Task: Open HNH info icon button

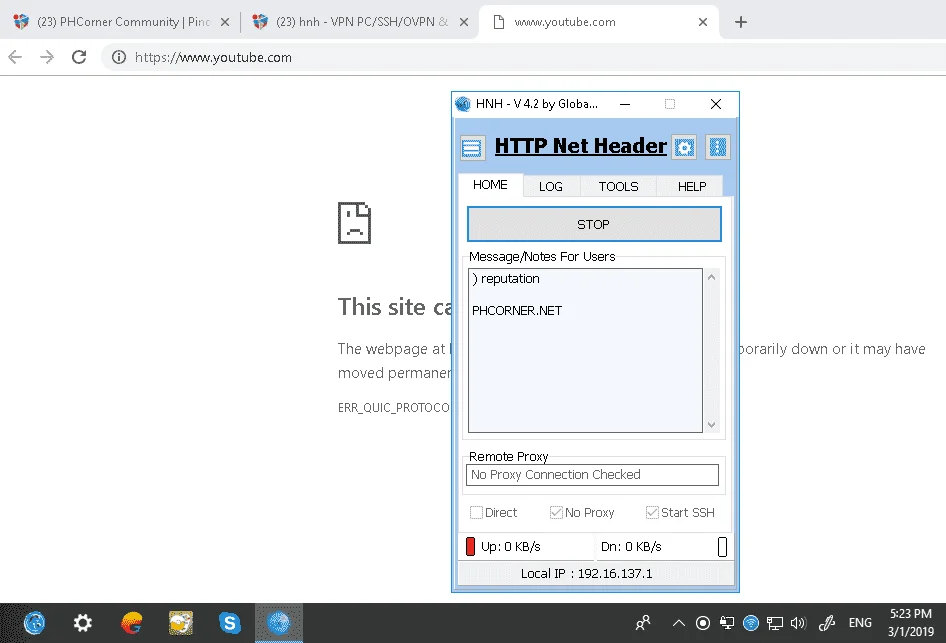Action: click(x=717, y=147)
